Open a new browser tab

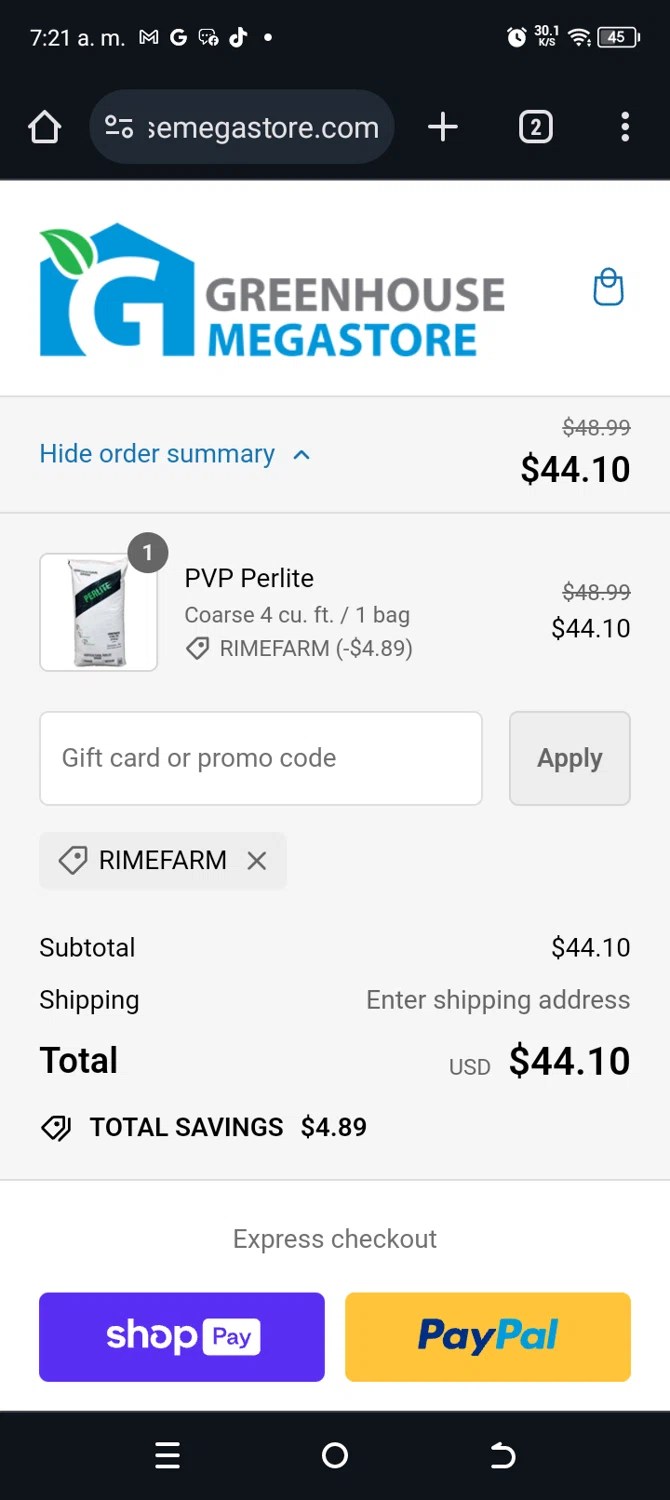click(x=442, y=127)
